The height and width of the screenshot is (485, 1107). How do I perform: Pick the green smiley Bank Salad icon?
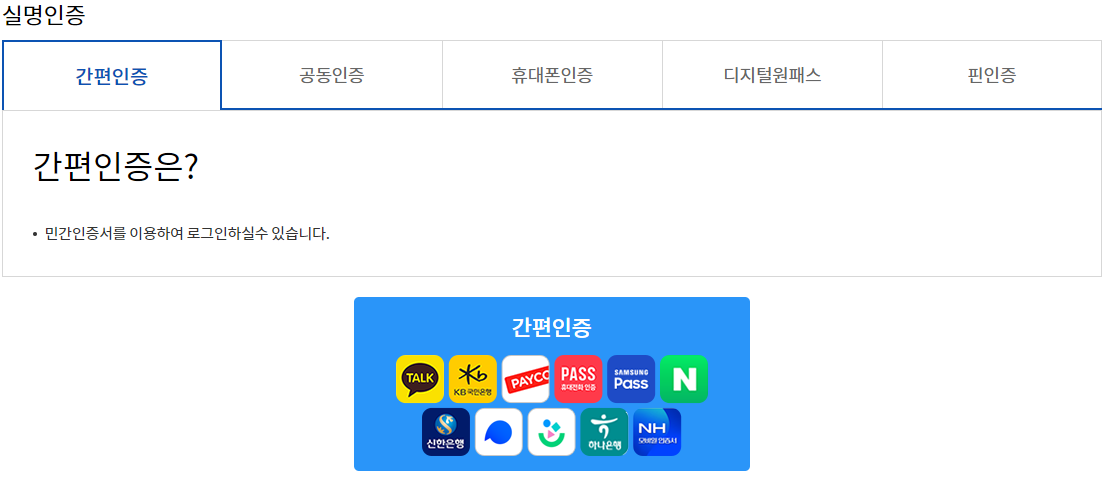tap(551, 432)
